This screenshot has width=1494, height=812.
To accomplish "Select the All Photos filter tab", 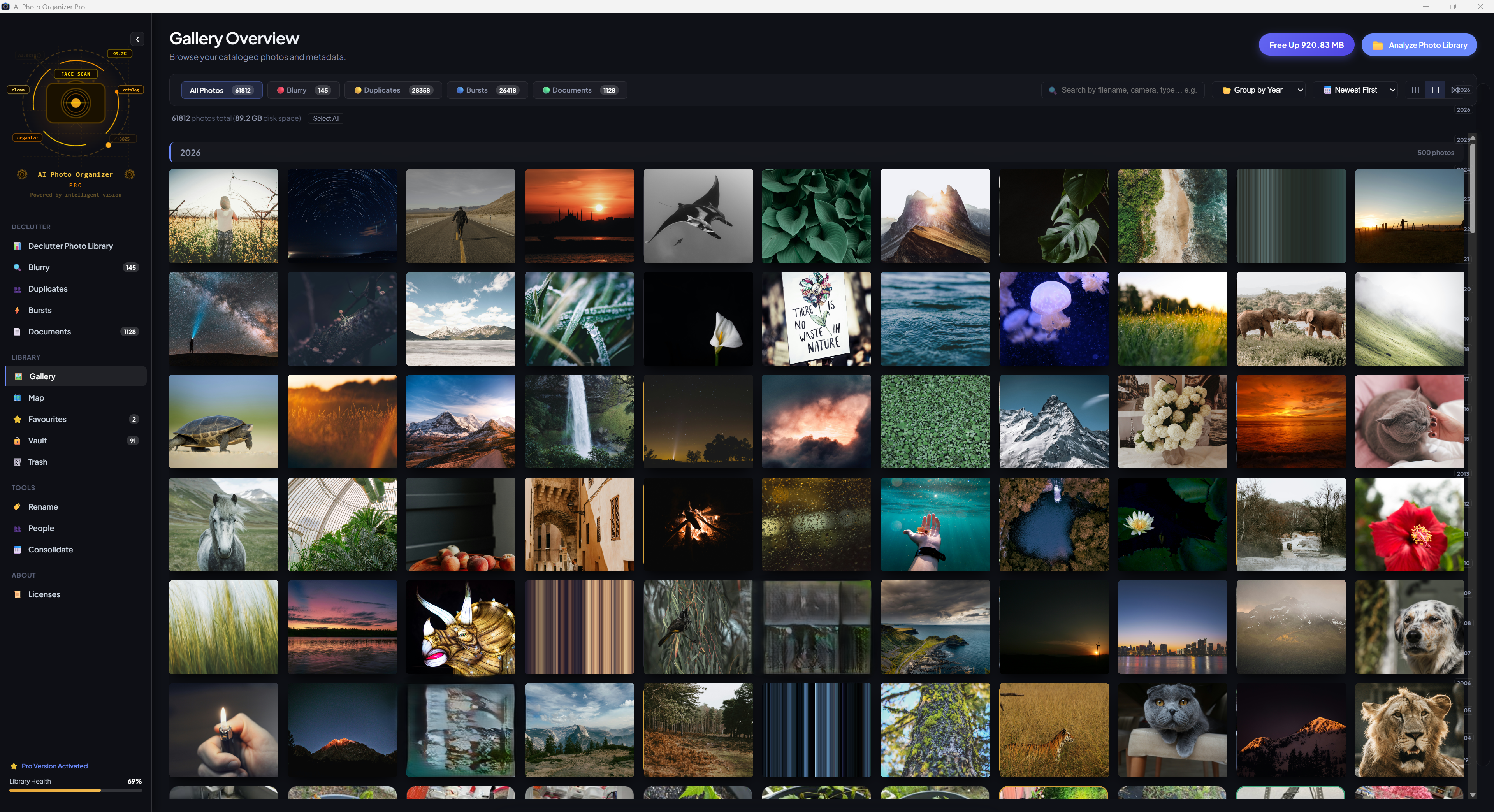I will (x=221, y=90).
